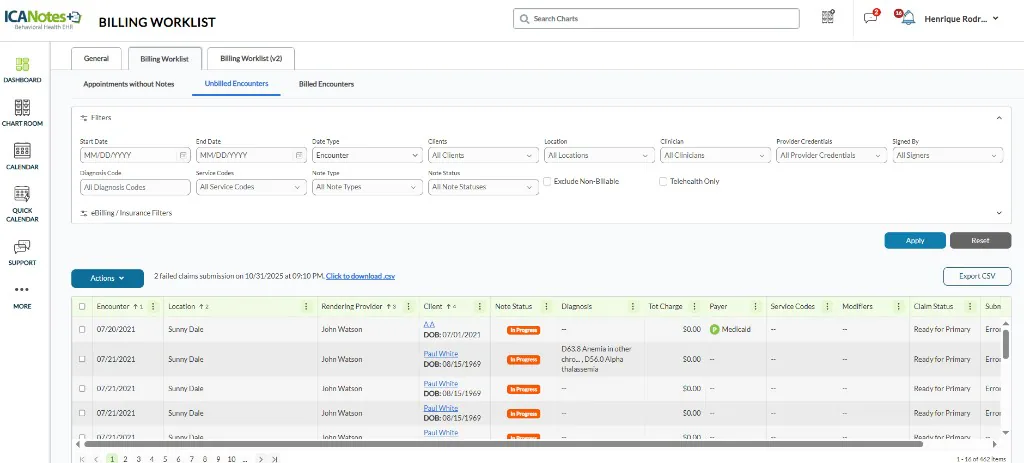Open the Rendering Provider column menu dots
The height and width of the screenshot is (463, 1024).
tap(409, 306)
